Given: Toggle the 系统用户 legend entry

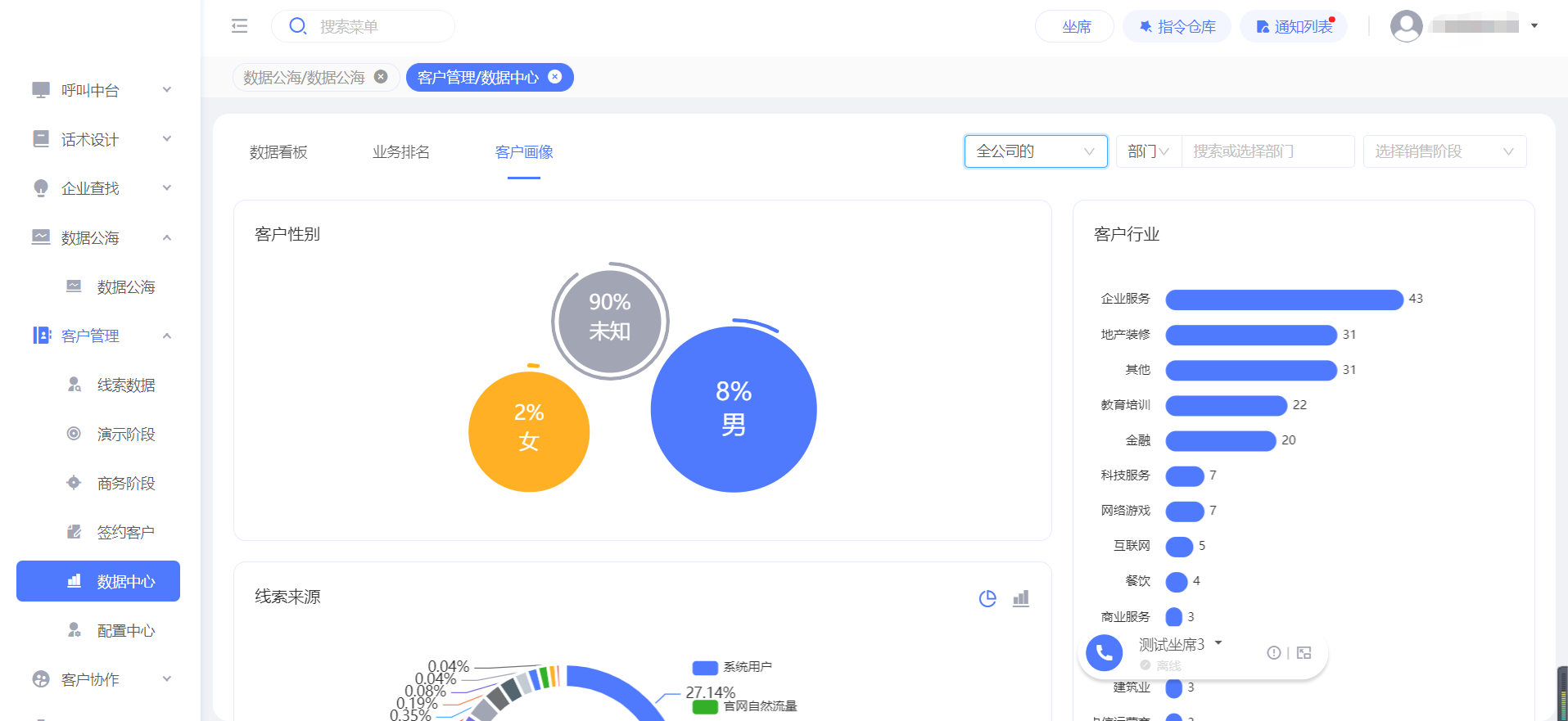Looking at the screenshot, I should pos(732,667).
